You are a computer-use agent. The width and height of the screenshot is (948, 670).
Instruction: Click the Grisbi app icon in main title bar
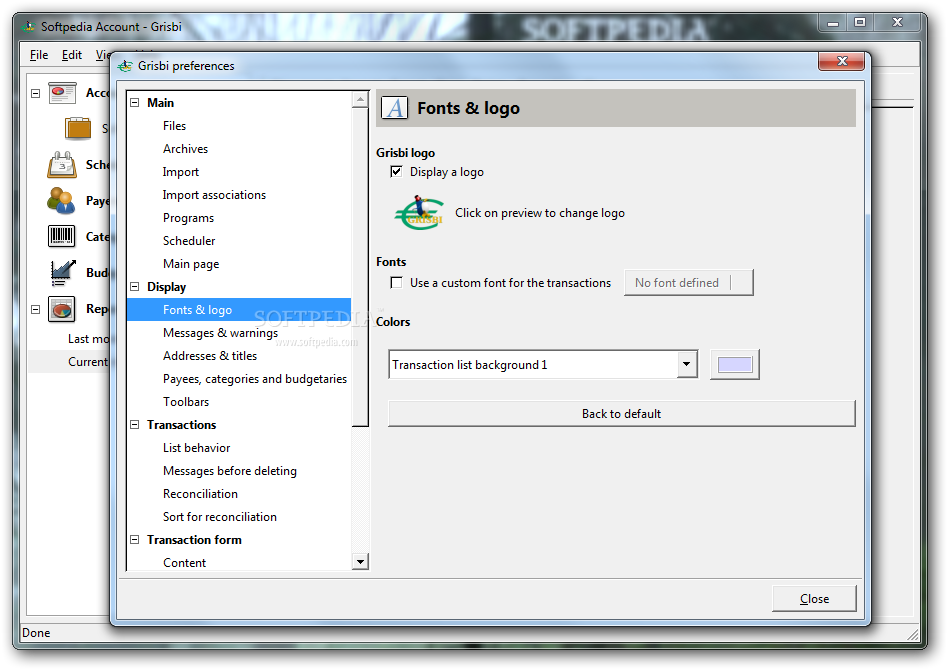(29, 27)
